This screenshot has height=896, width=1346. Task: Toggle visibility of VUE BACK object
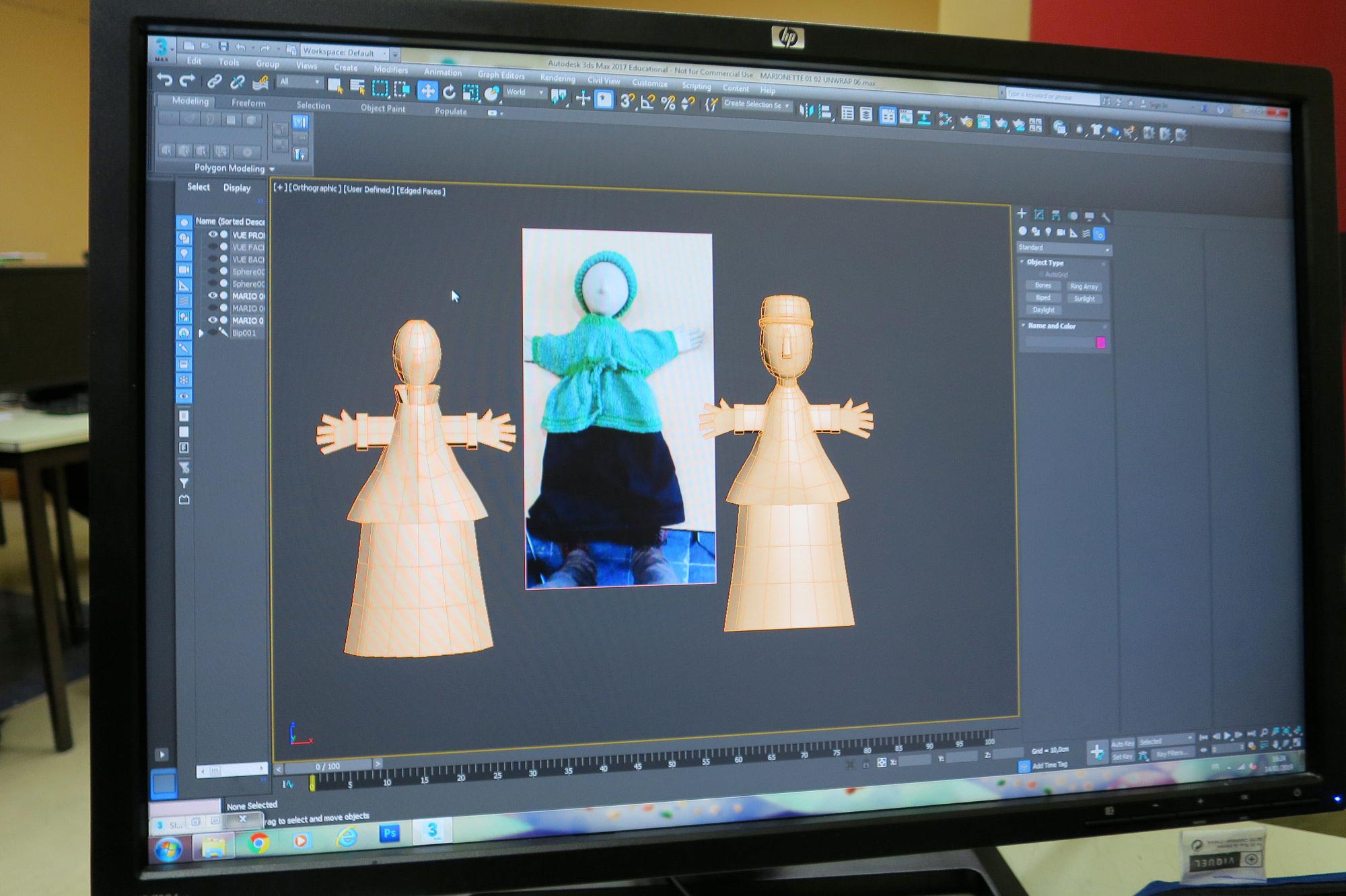[x=213, y=259]
